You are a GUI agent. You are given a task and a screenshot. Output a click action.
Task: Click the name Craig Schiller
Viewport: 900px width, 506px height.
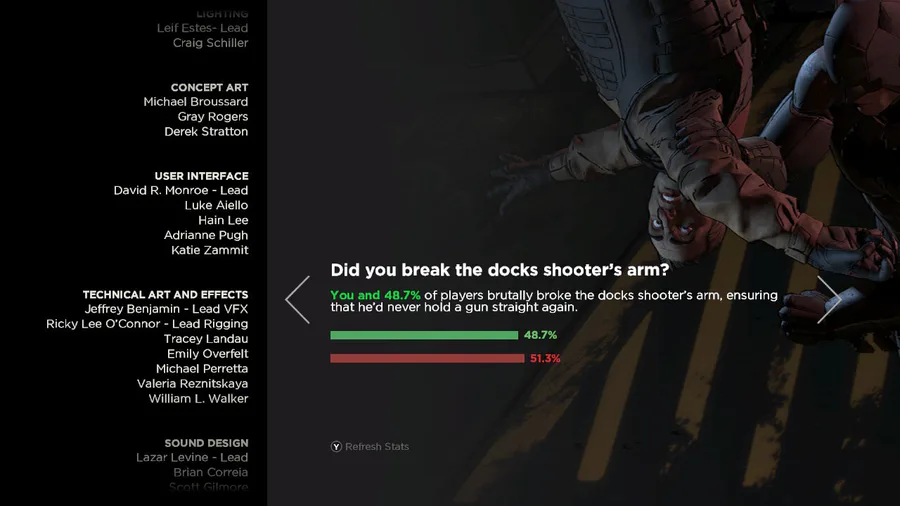(x=211, y=43)
